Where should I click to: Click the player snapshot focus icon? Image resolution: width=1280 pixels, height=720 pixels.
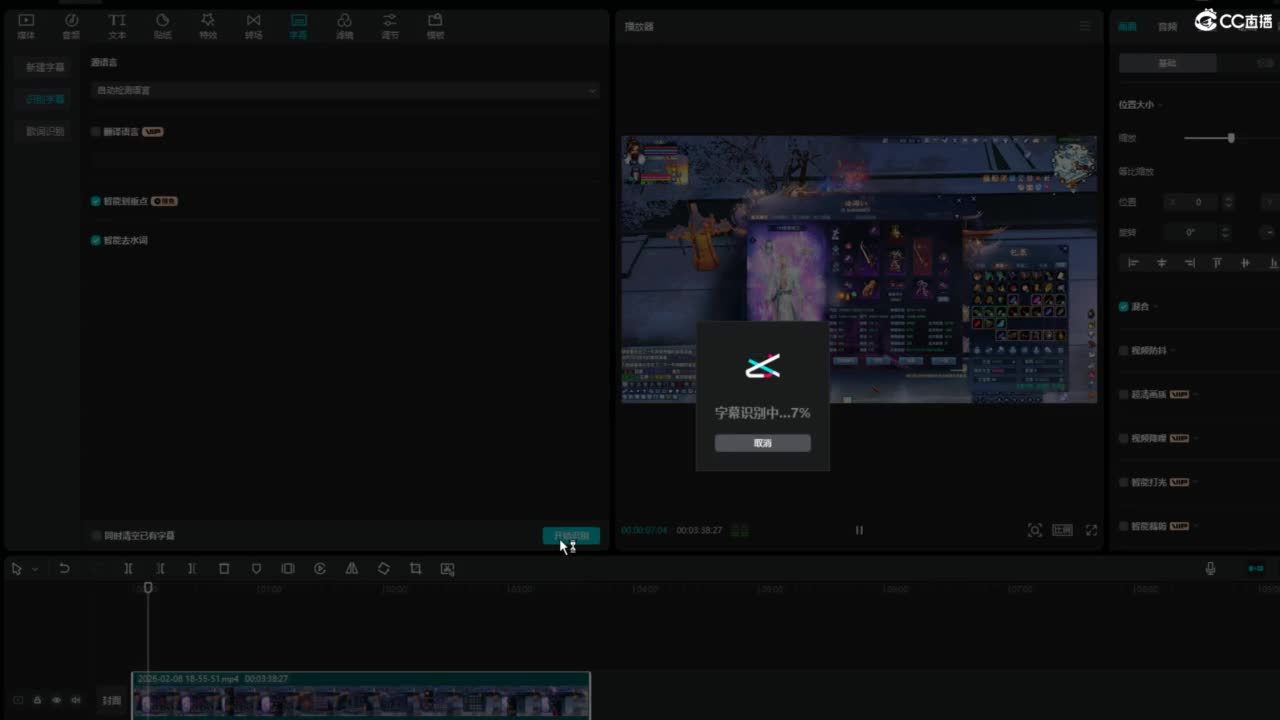pos(1035,530)
